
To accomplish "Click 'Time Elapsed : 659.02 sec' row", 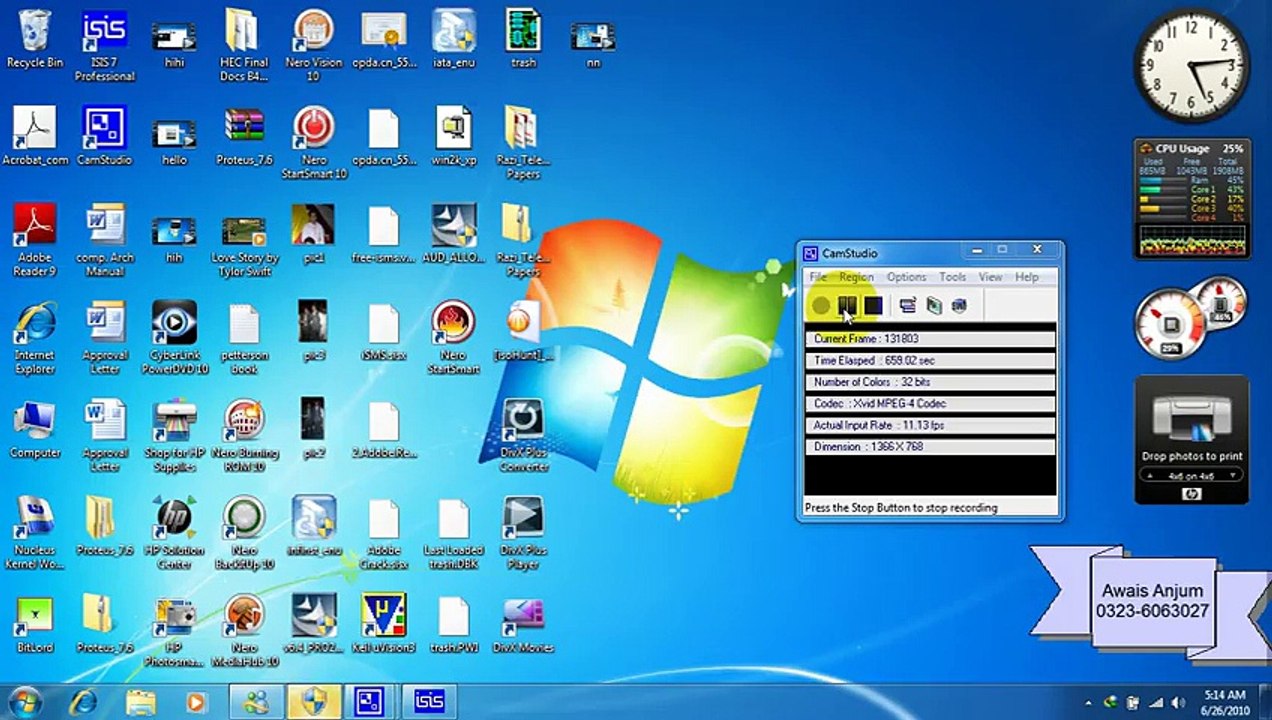I will pos(930,360).
